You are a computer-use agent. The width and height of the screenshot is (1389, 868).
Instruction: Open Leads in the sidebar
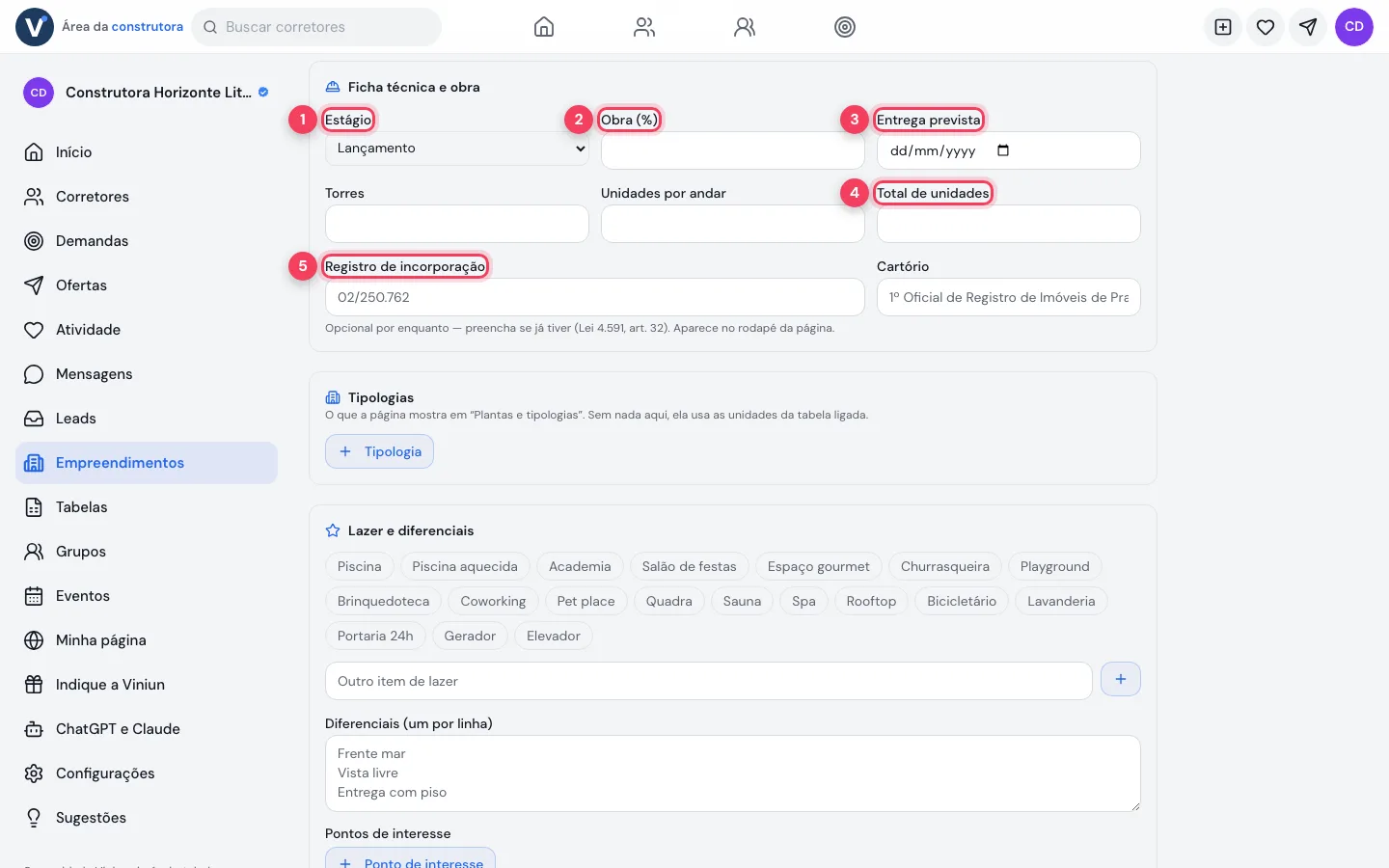tap(147, 419)
